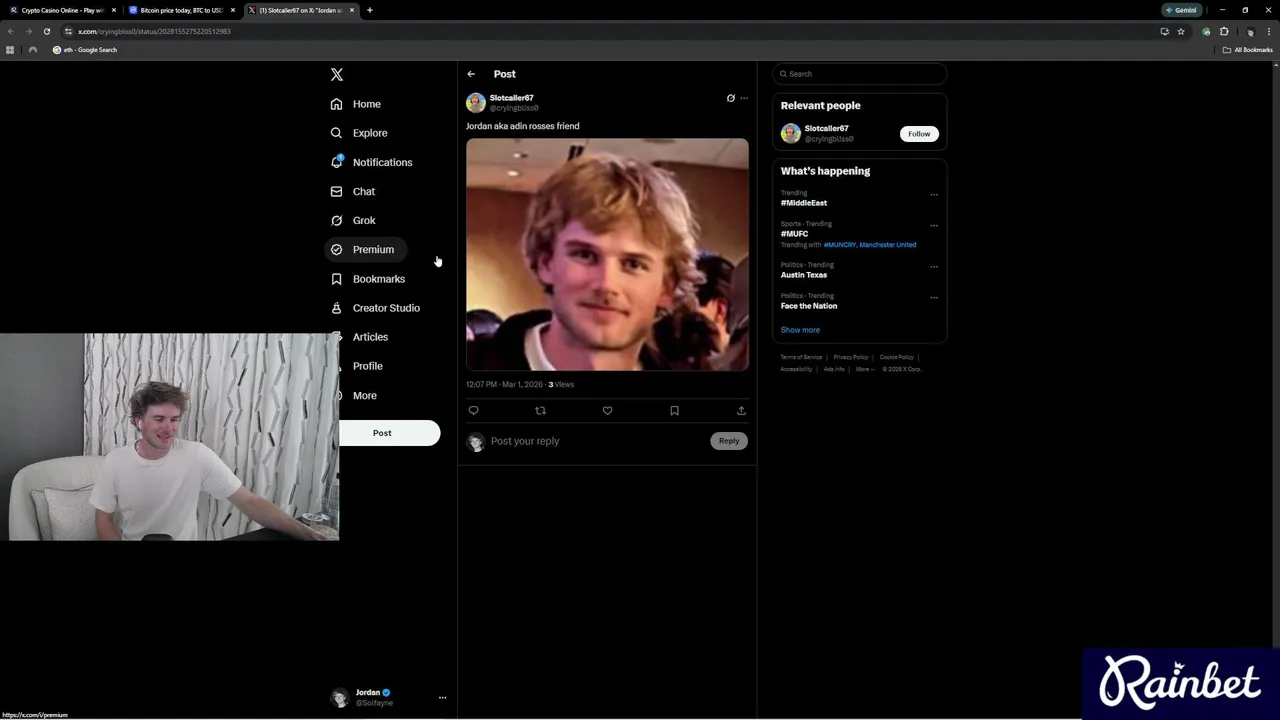Close the Bitcoin price today tab
Screen dimensions: 1280x720
(233, 10)
